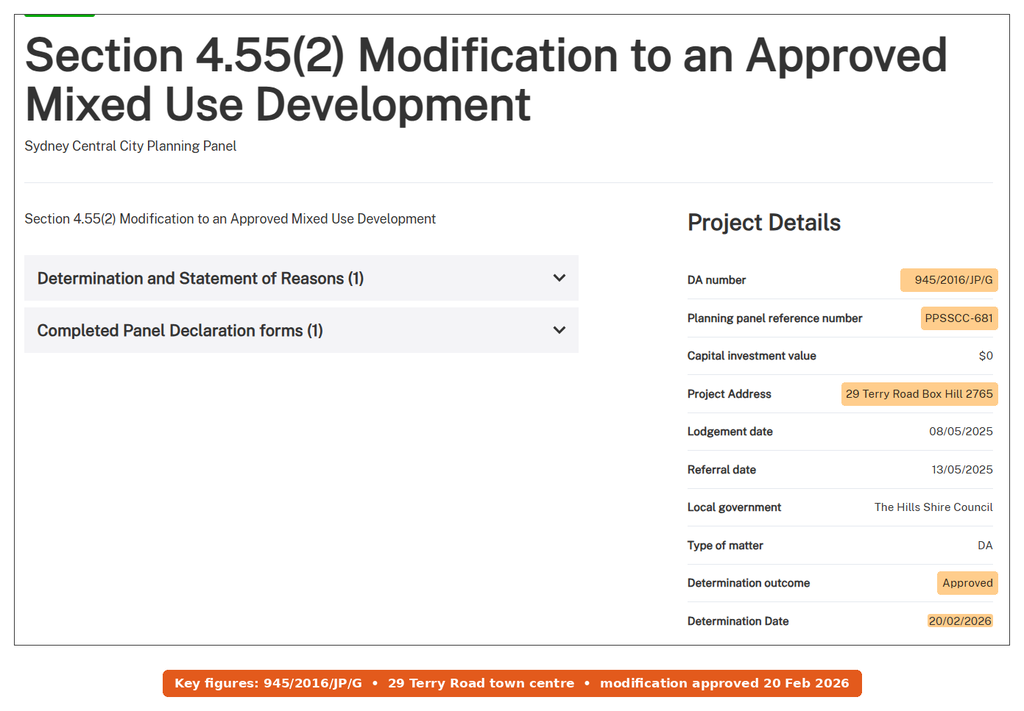Click the Project Details heading
The image size is (1024, 711).
pyautogui.click(x=763, y=223)
